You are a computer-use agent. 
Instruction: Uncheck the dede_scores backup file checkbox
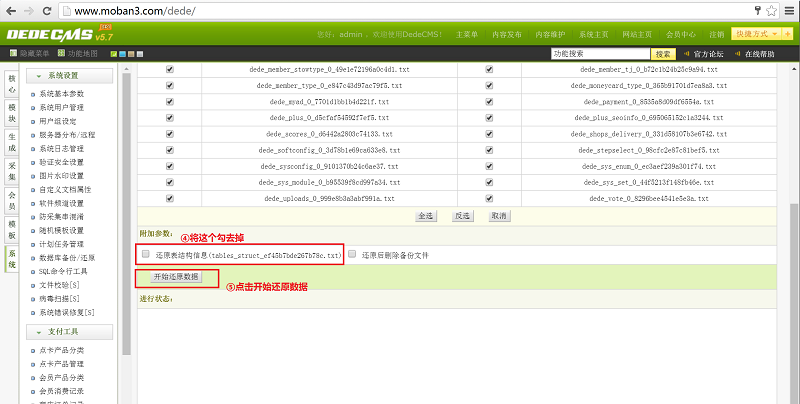pyautogui.click(x=170, y=134)
